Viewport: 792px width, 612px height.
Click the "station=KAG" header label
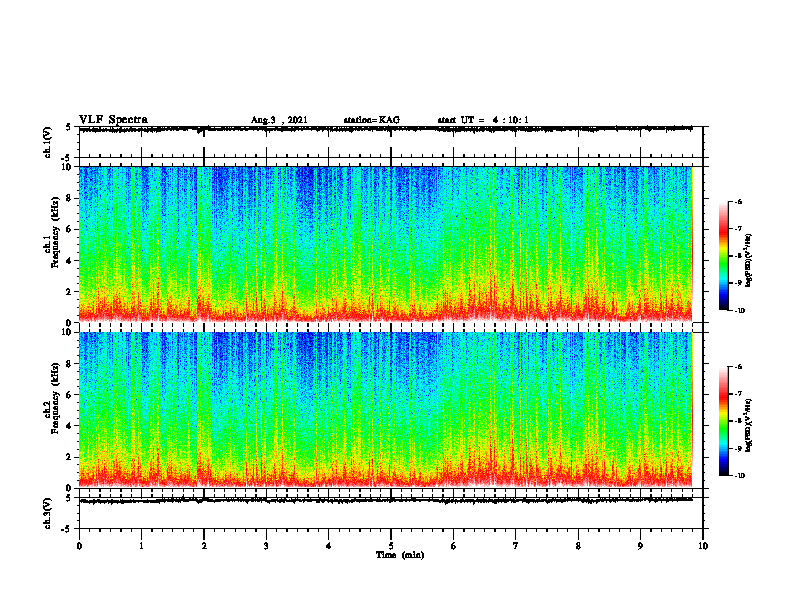click(371, 120)
